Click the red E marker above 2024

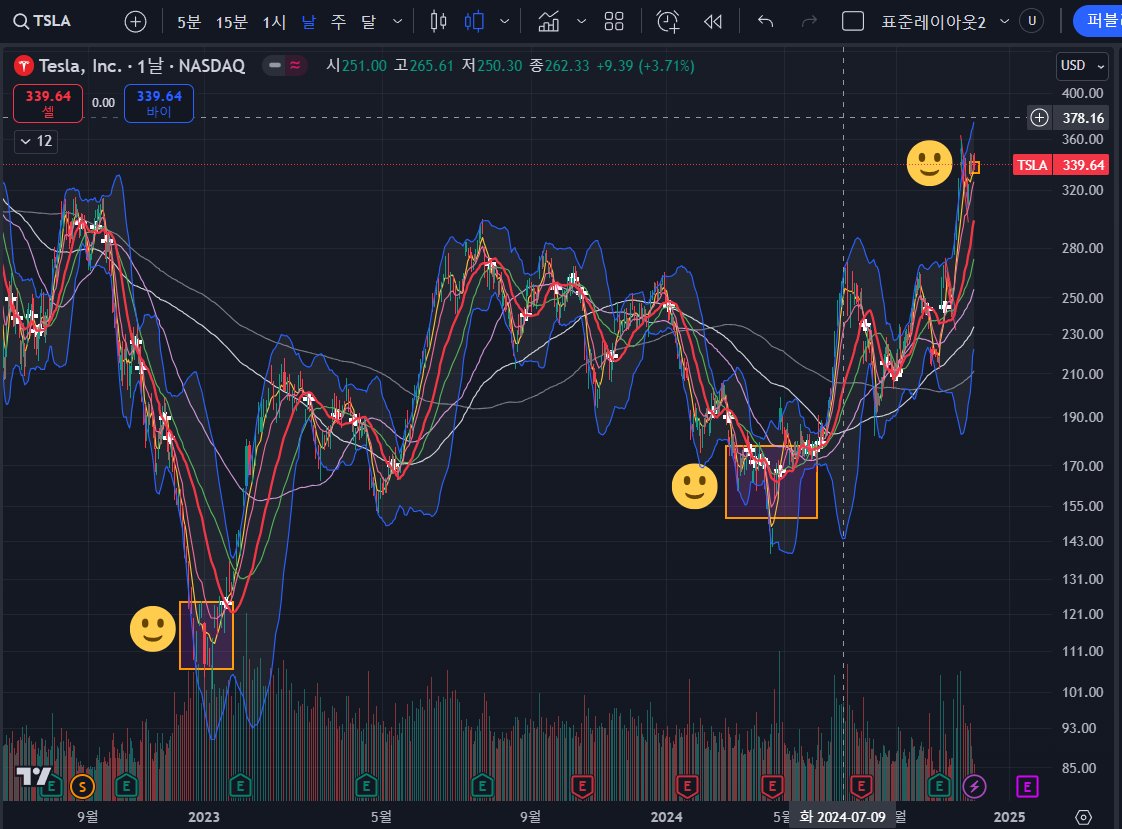(x=686, y=787)
